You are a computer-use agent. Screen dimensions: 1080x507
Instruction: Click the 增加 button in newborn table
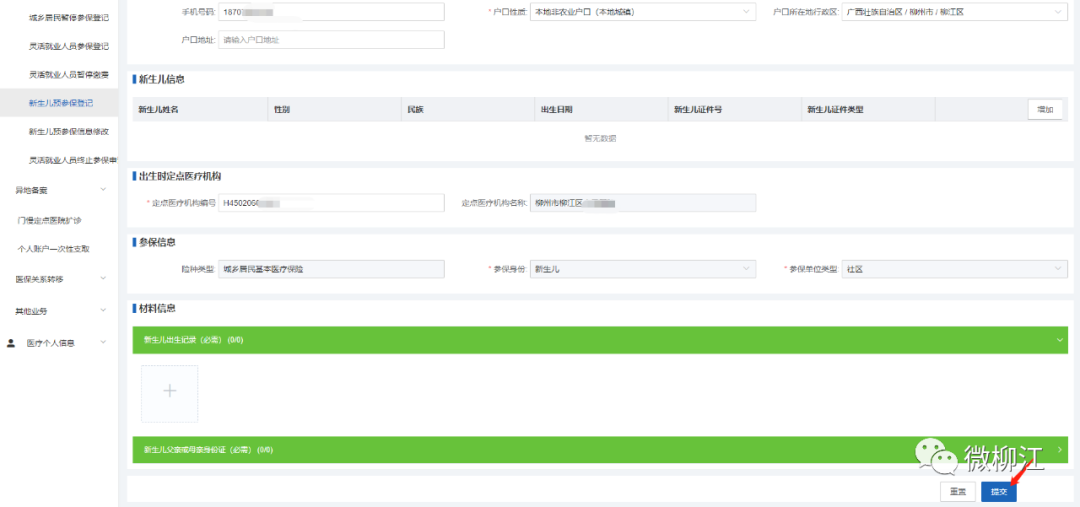(x=1045, y=110)
